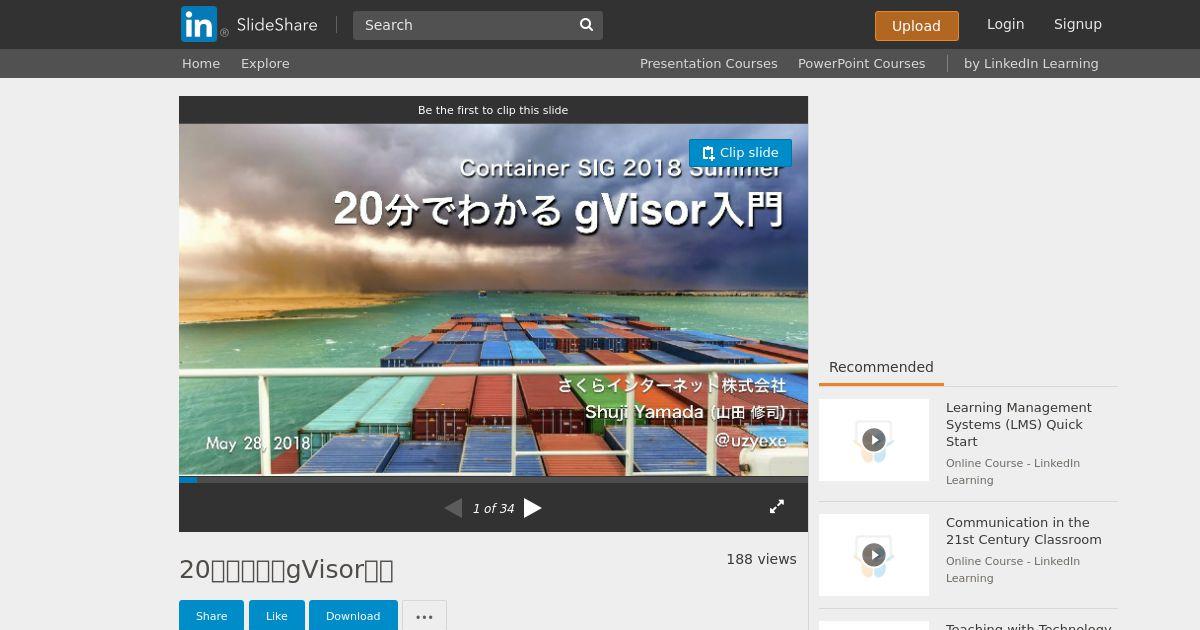Open the Login link
Viewport: 1200px width, 630px height.
(x=1005, y=24)
